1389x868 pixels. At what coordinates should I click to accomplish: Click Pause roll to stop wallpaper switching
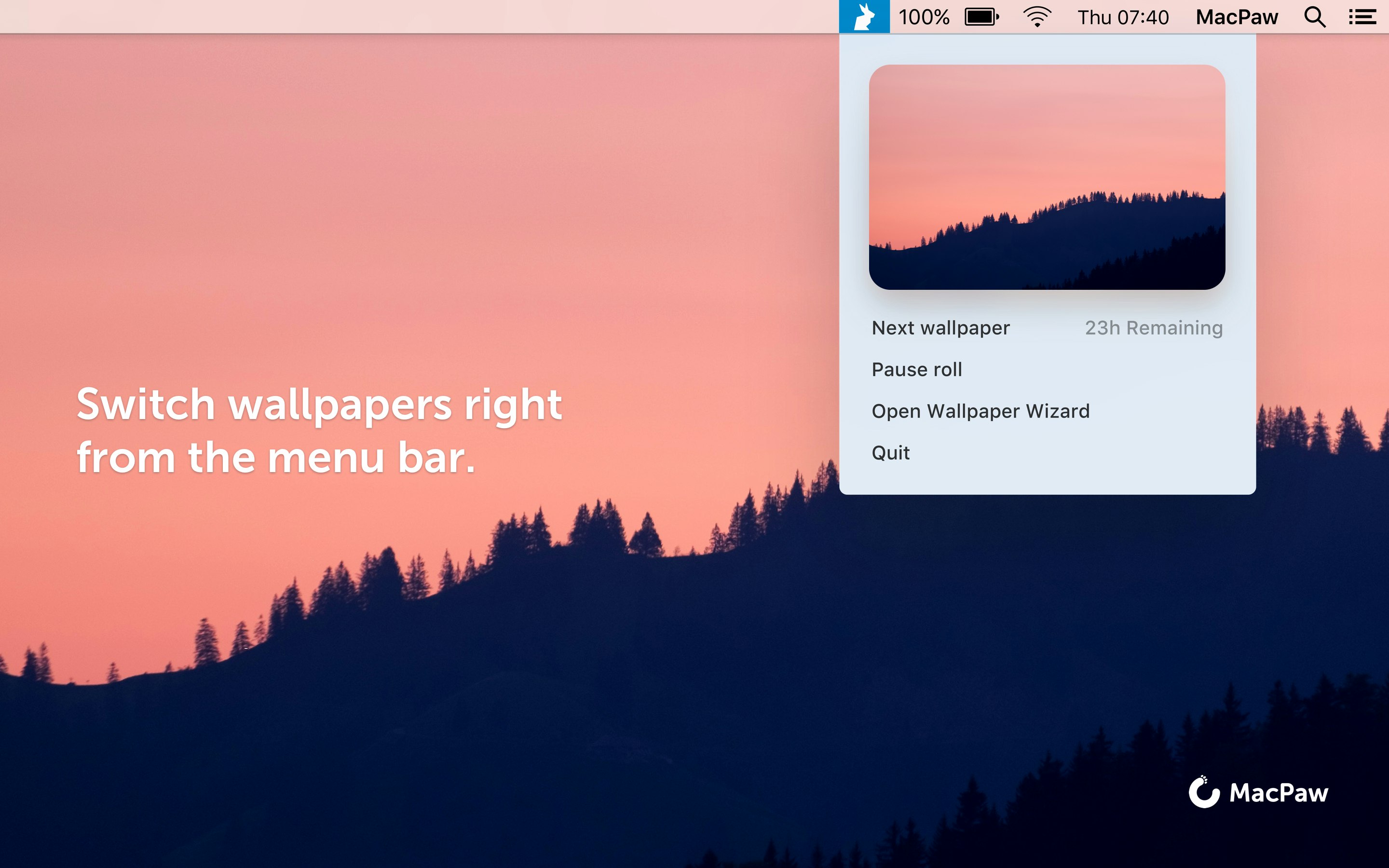(917, 369)
